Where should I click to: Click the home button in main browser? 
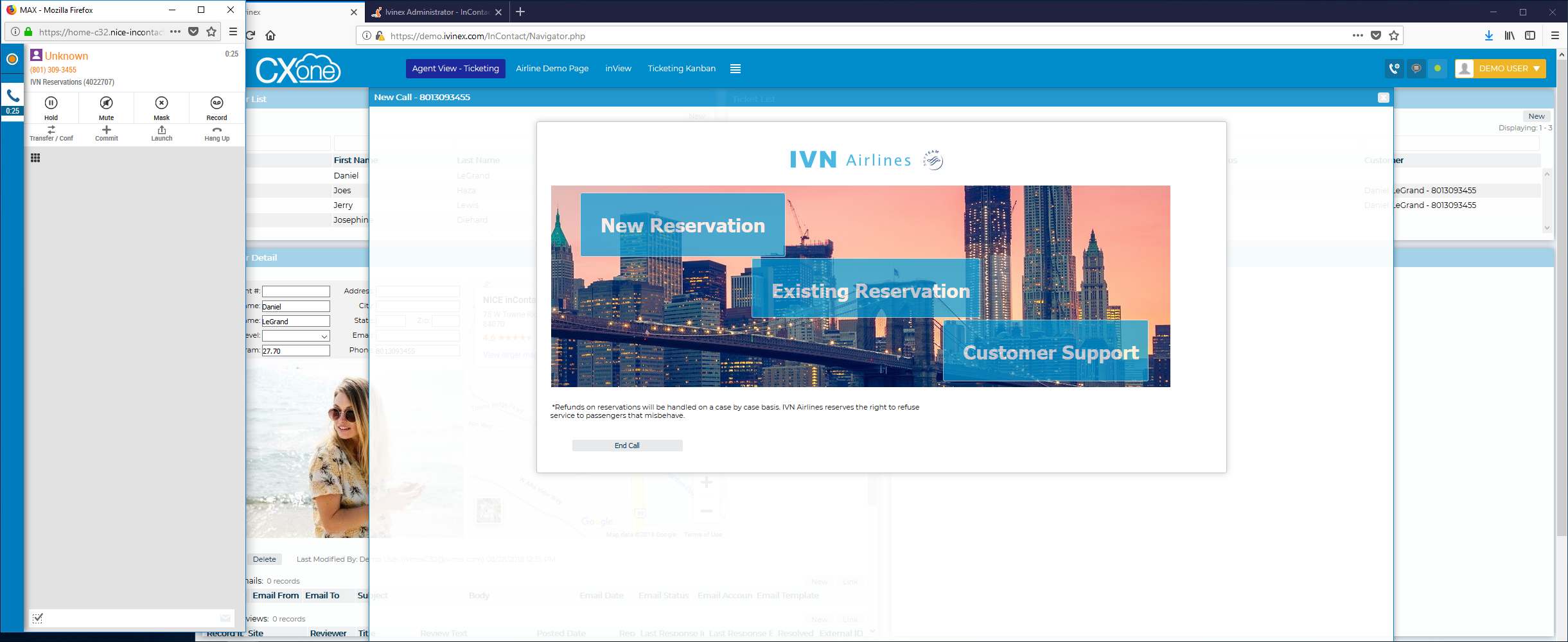point(270,35)
